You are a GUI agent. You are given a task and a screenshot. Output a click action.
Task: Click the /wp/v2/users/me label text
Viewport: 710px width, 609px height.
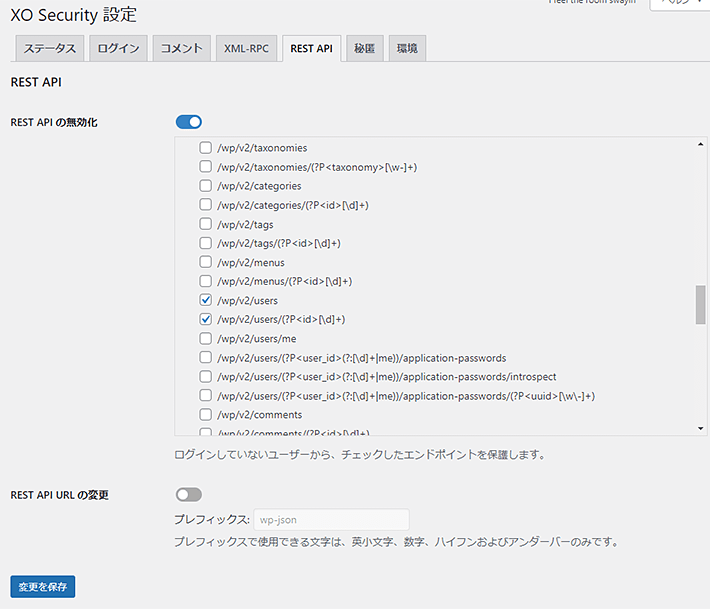(x=257, y=339)
